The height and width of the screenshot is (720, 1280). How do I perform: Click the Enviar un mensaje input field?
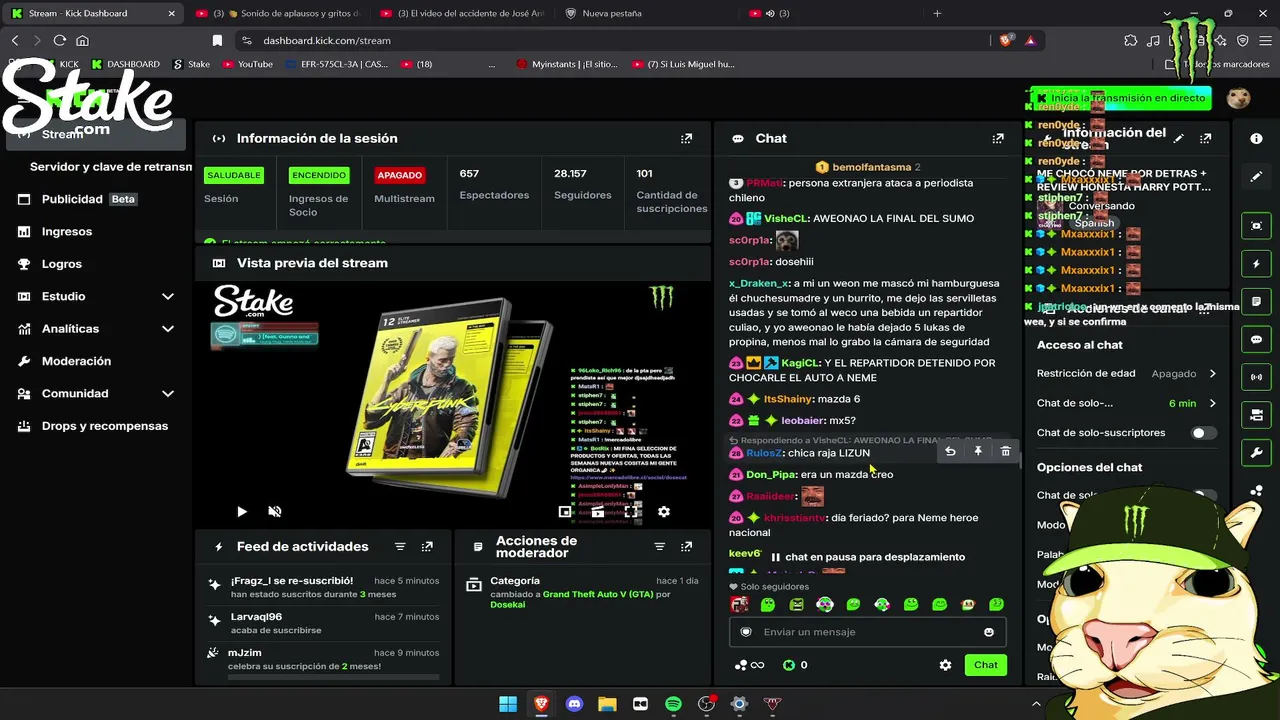(x=867, y=632)
